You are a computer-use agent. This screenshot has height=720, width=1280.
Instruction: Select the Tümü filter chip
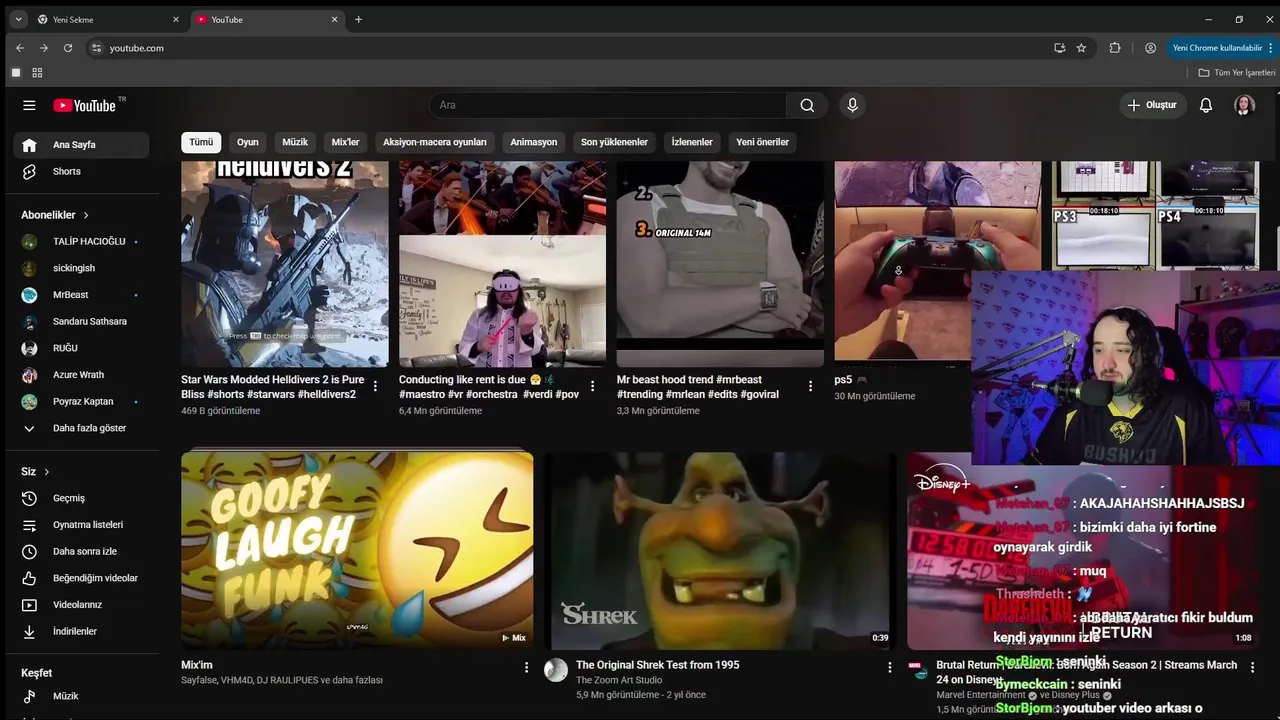[201, 142]
